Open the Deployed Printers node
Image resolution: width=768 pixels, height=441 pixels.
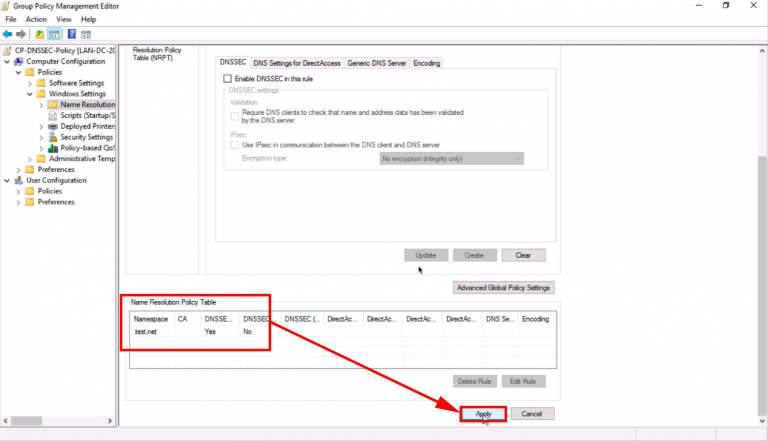(x=86, y=126)
